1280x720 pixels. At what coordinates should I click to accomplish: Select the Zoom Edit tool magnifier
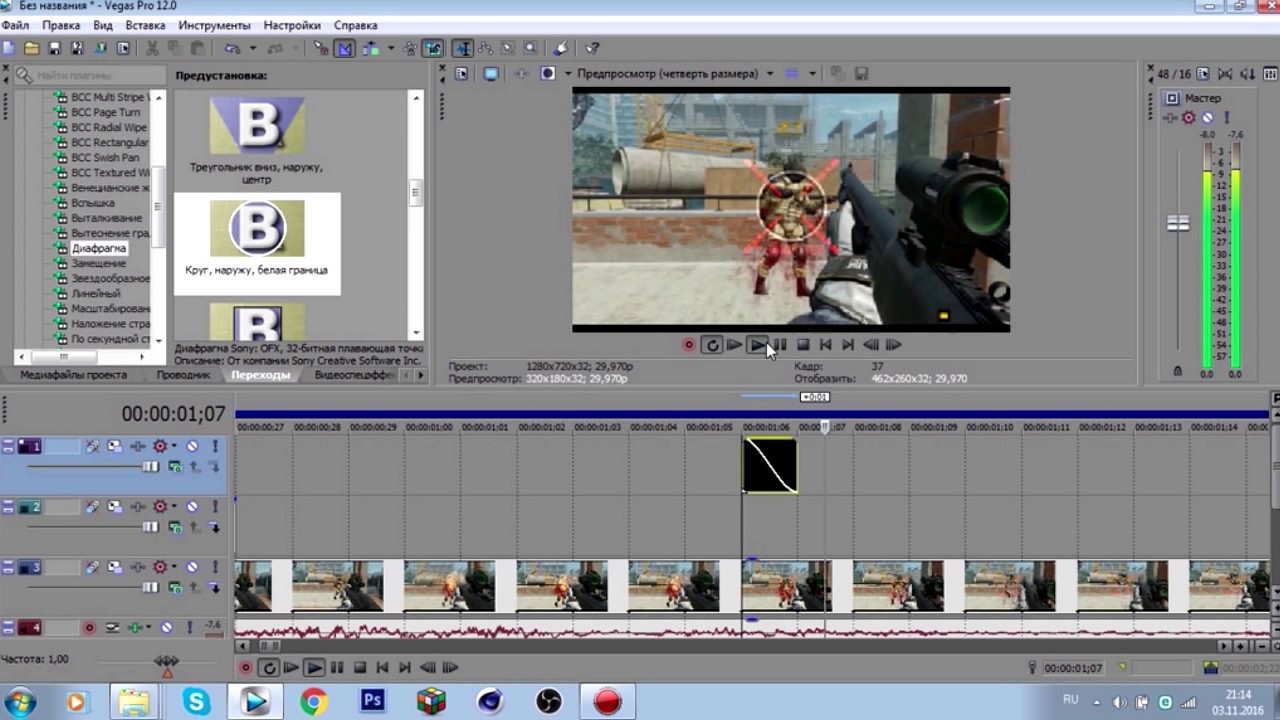(531, 48)
